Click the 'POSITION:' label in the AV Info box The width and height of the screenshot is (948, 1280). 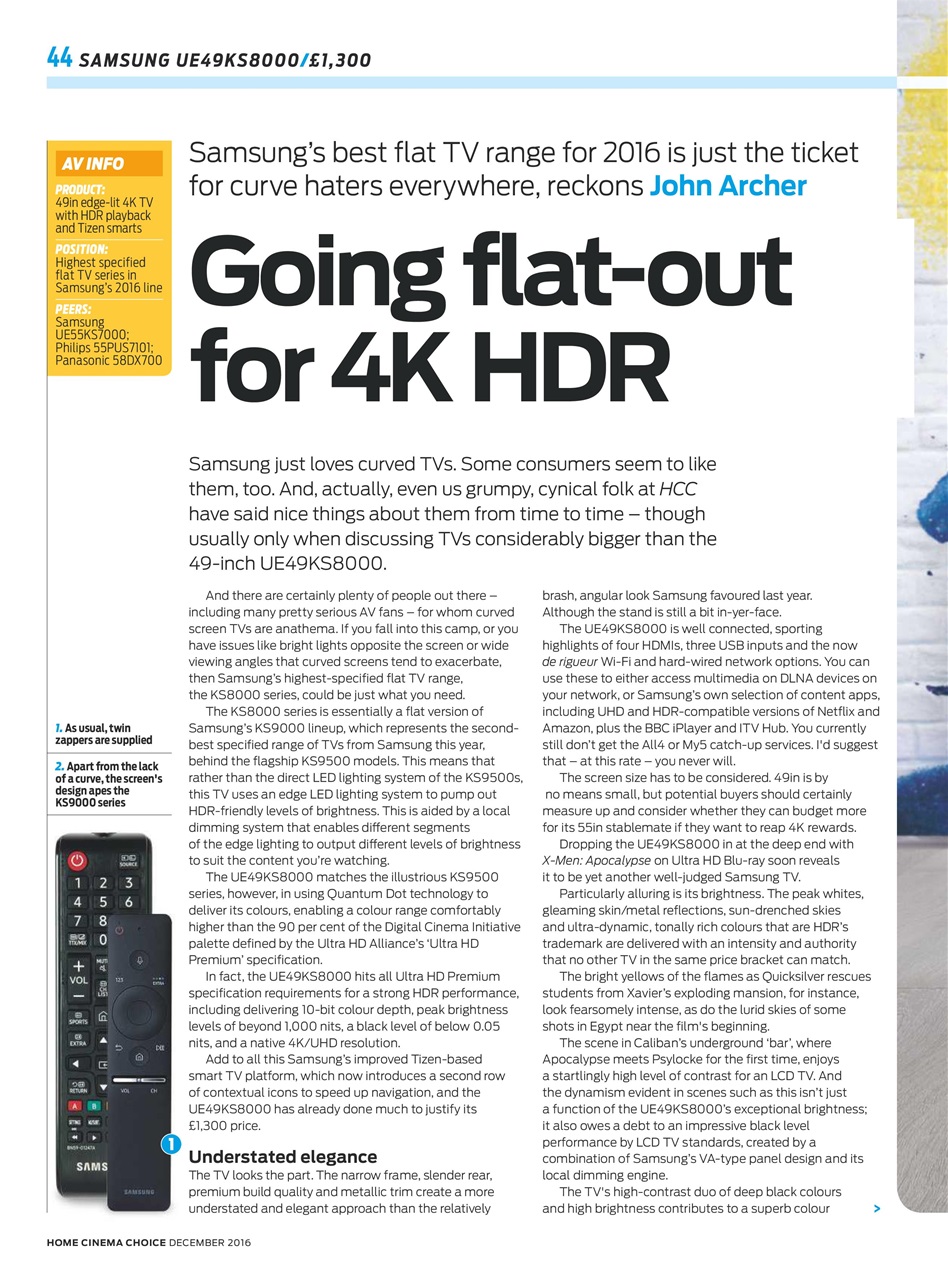click(x=82, y=249)
